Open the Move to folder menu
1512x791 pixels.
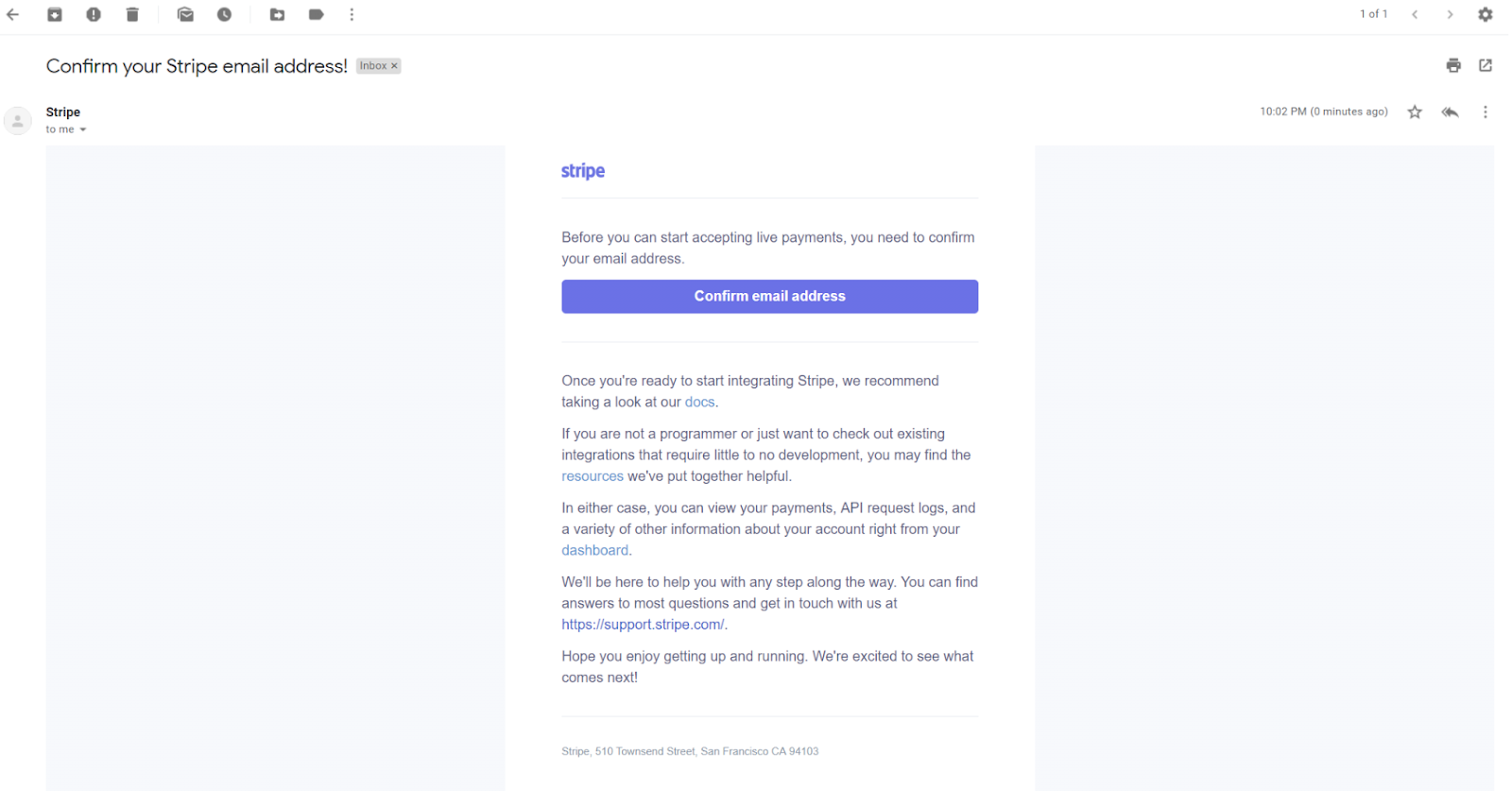tap(277, 14)
